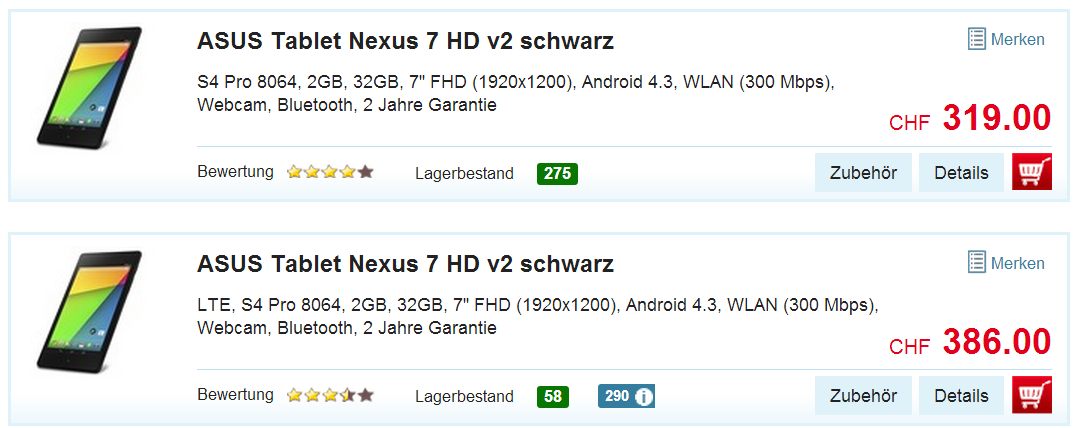
Task: Open Zubehör for the first Nexus 7
Action: (863, 173)
